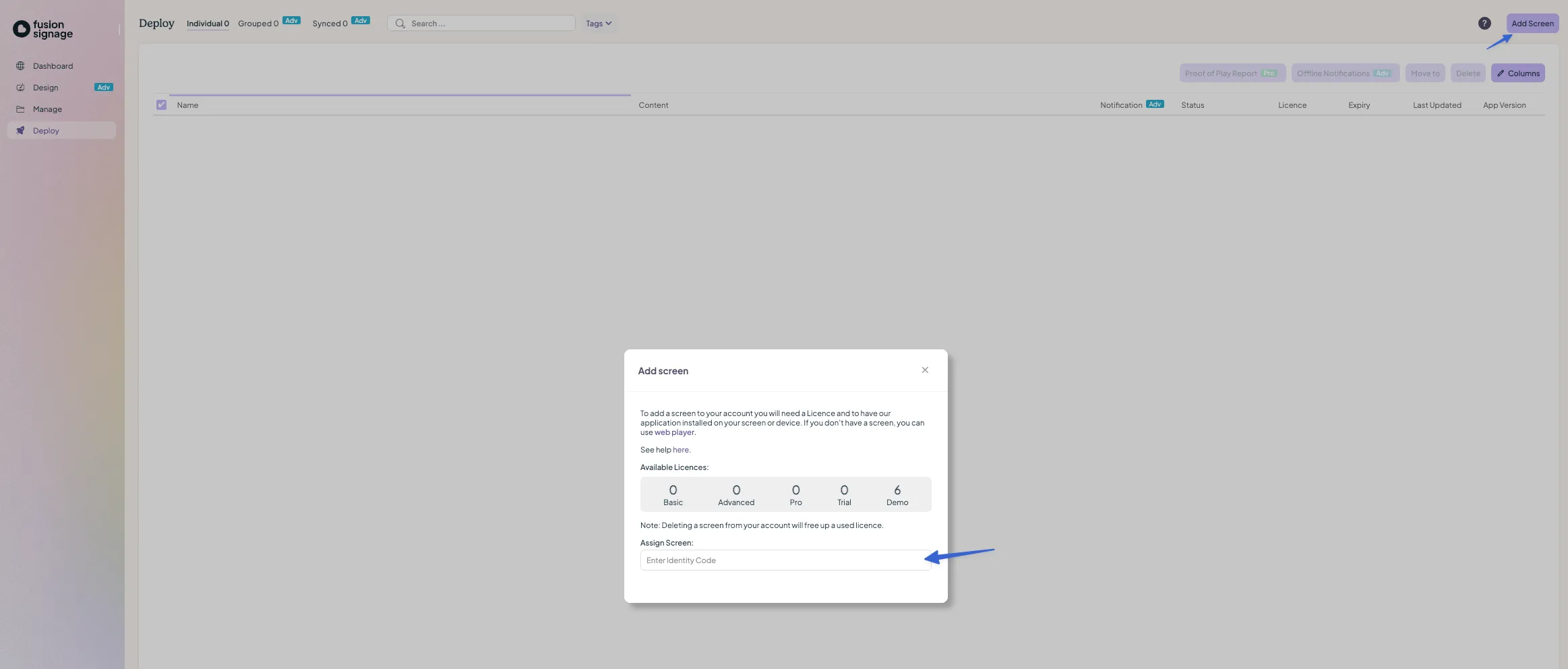Click the Fusion Signage logo
Screen dimensions: 1568x669
42,29
